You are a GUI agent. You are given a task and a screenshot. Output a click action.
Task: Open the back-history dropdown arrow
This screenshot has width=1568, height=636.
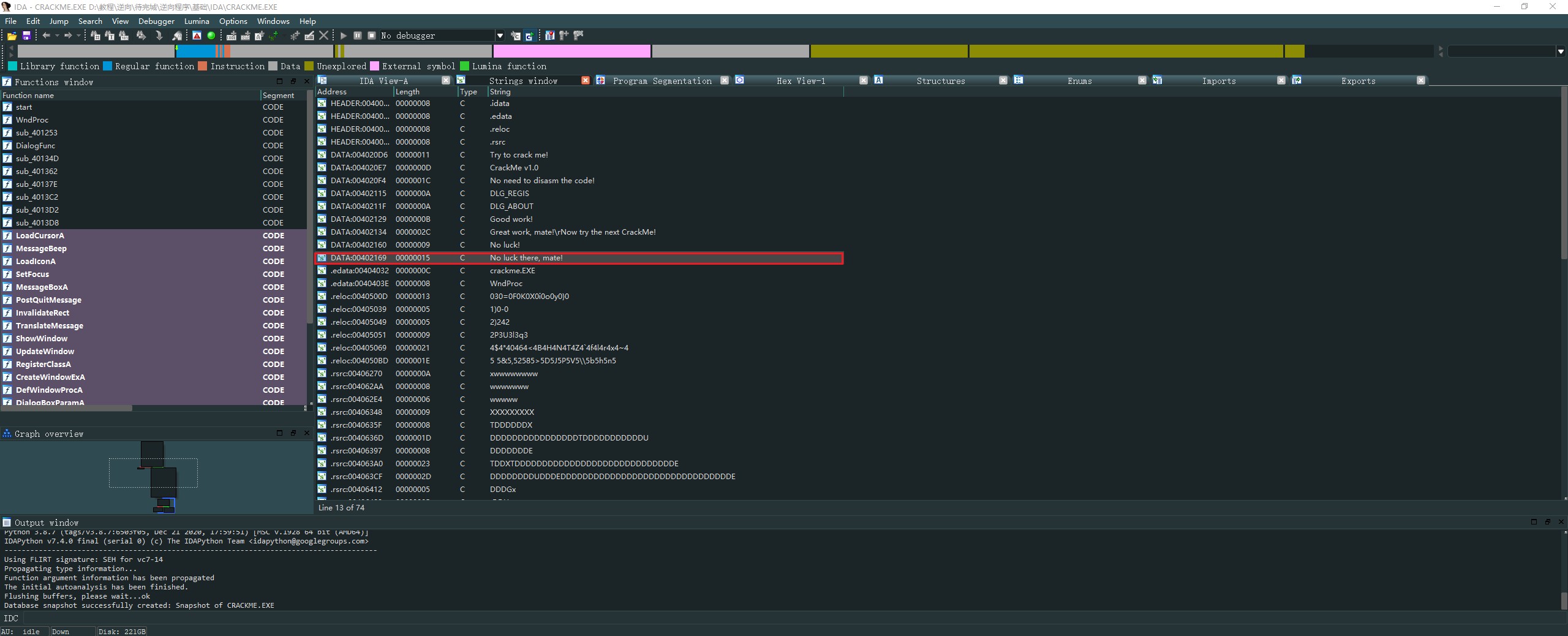tap(57, 36)
